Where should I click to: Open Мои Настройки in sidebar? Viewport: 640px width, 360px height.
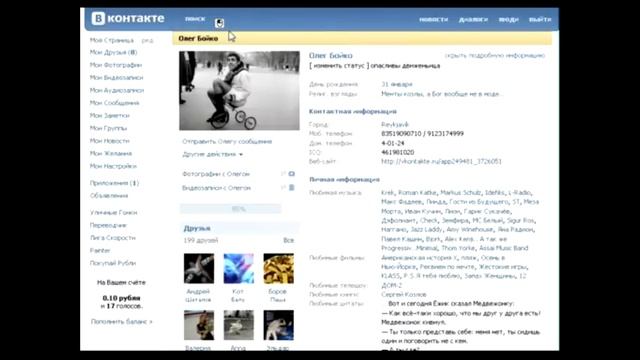113,166
